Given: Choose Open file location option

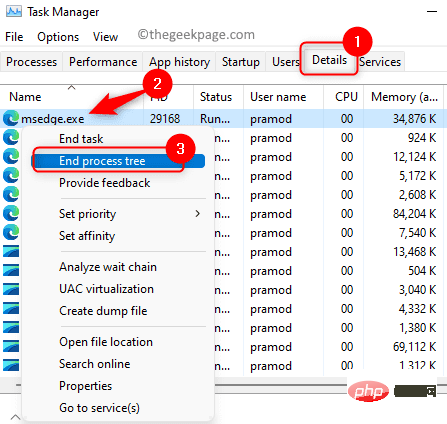Looking at the screenshot, I should pos(106,342).
